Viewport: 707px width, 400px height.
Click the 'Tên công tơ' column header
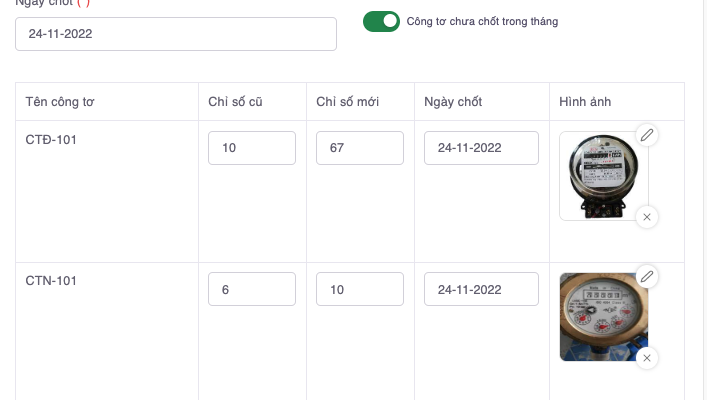point(60,102)
